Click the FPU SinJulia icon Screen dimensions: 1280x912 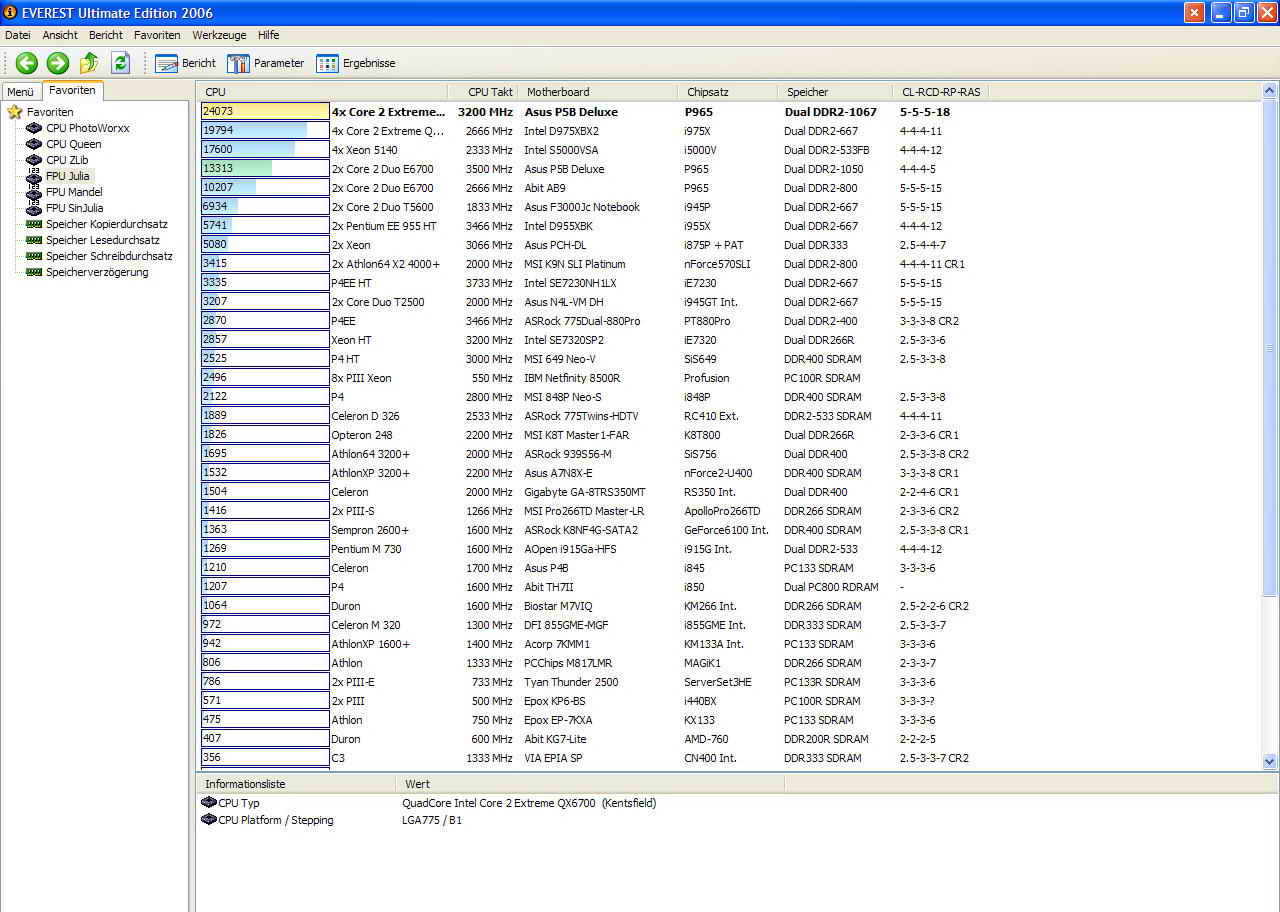coord(34,208)
